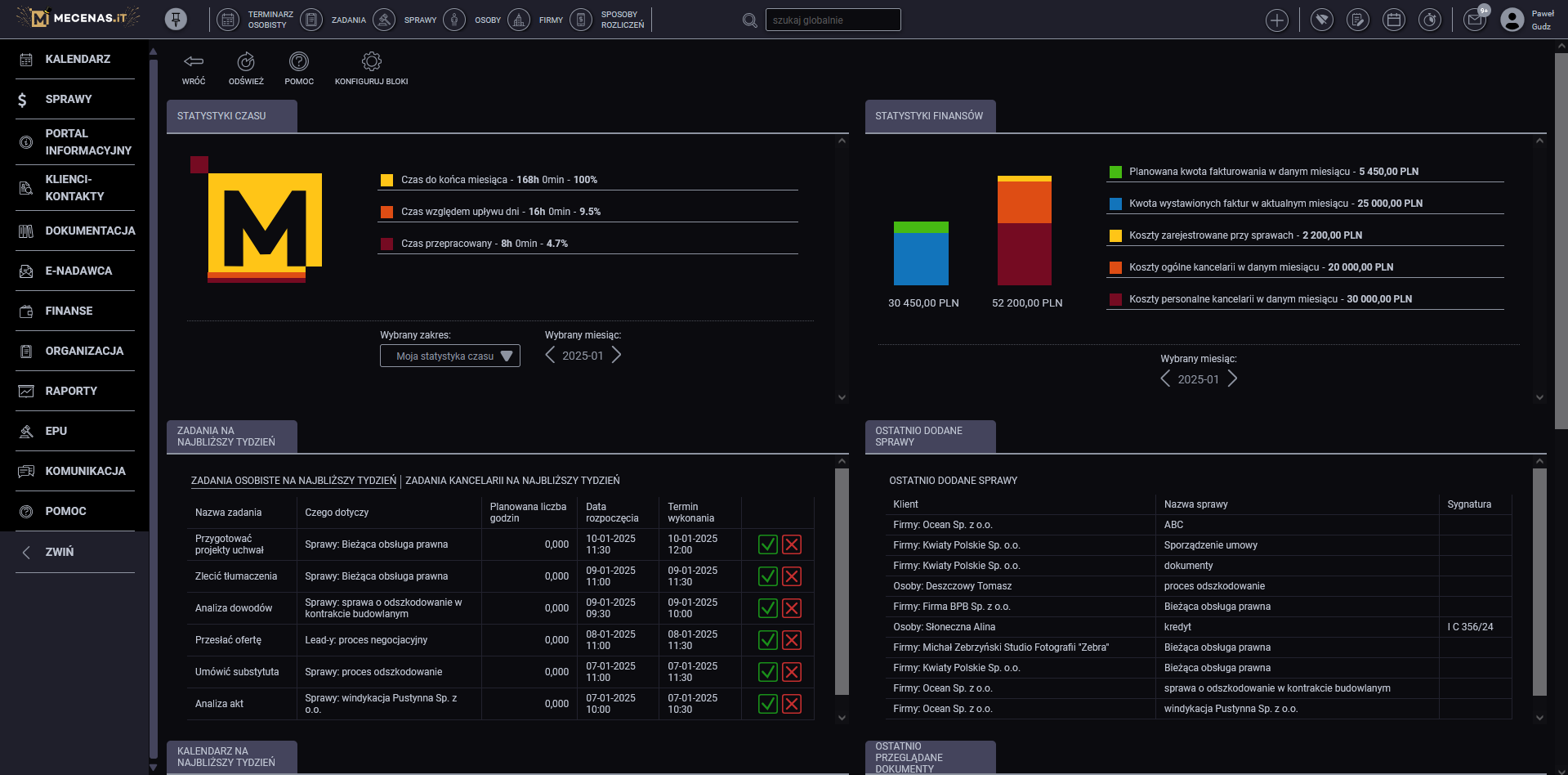
Task: Click the green planned invoicing color swatch
Action: coord(1115,172)
